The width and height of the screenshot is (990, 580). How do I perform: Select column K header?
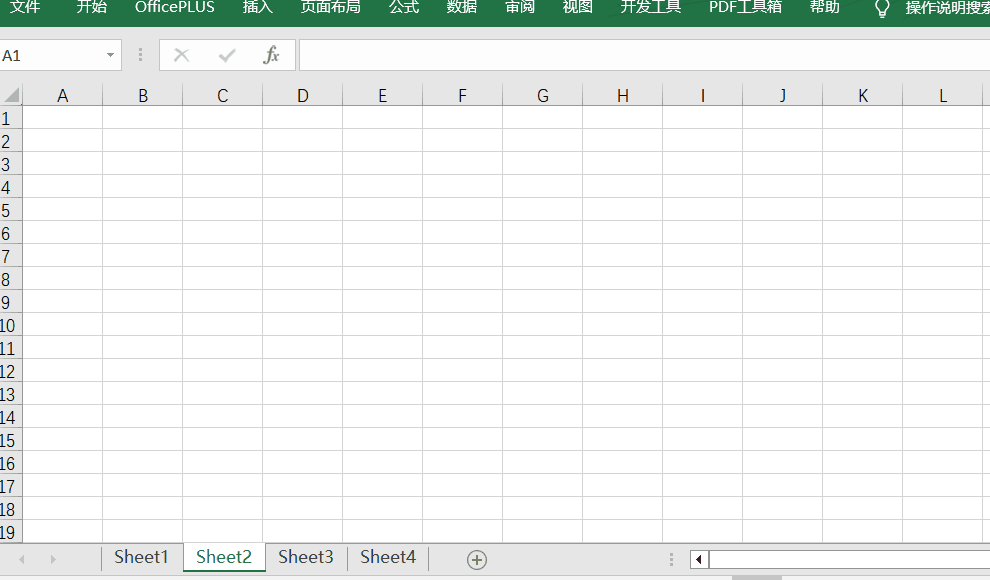pyautogui.click(x=862, y=95)
